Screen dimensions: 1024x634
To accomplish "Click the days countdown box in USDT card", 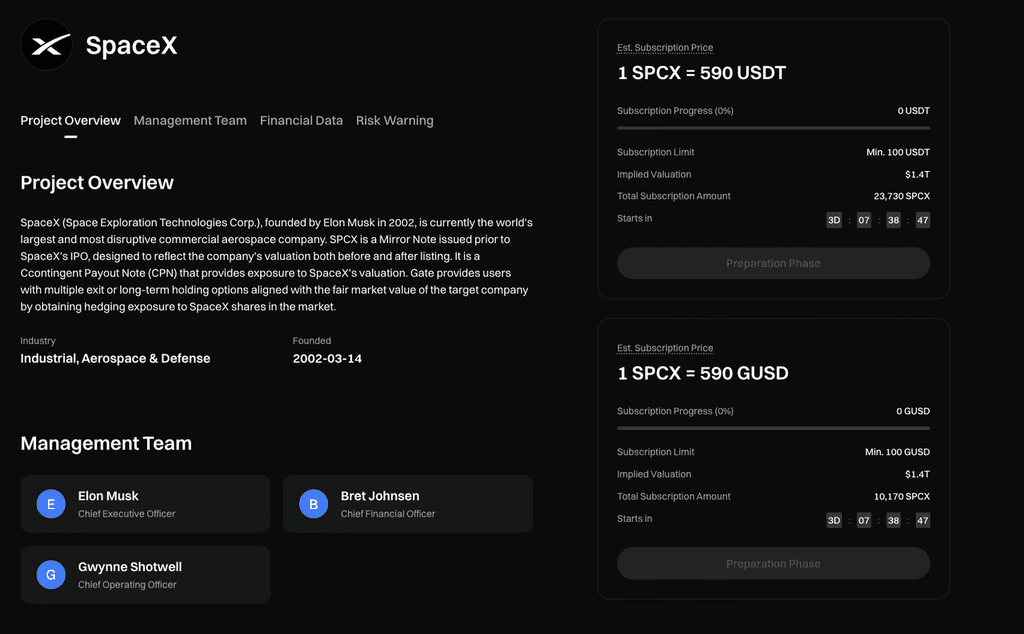I will [834, 220].
